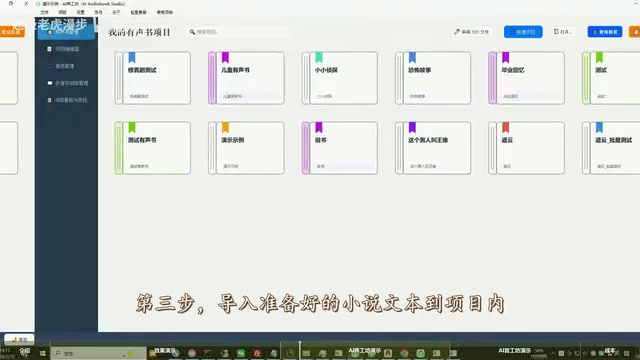Viewport: 640px width, 360px height.
Task: Open the 项目 menu
Action: pos(62,12)
